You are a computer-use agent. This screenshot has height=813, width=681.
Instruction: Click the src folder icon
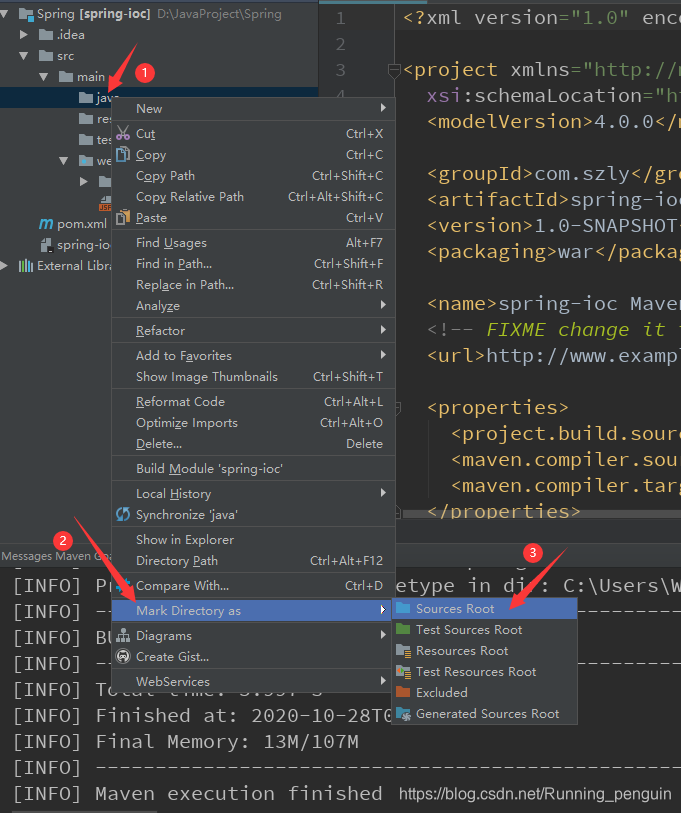[x=46, y=55]
